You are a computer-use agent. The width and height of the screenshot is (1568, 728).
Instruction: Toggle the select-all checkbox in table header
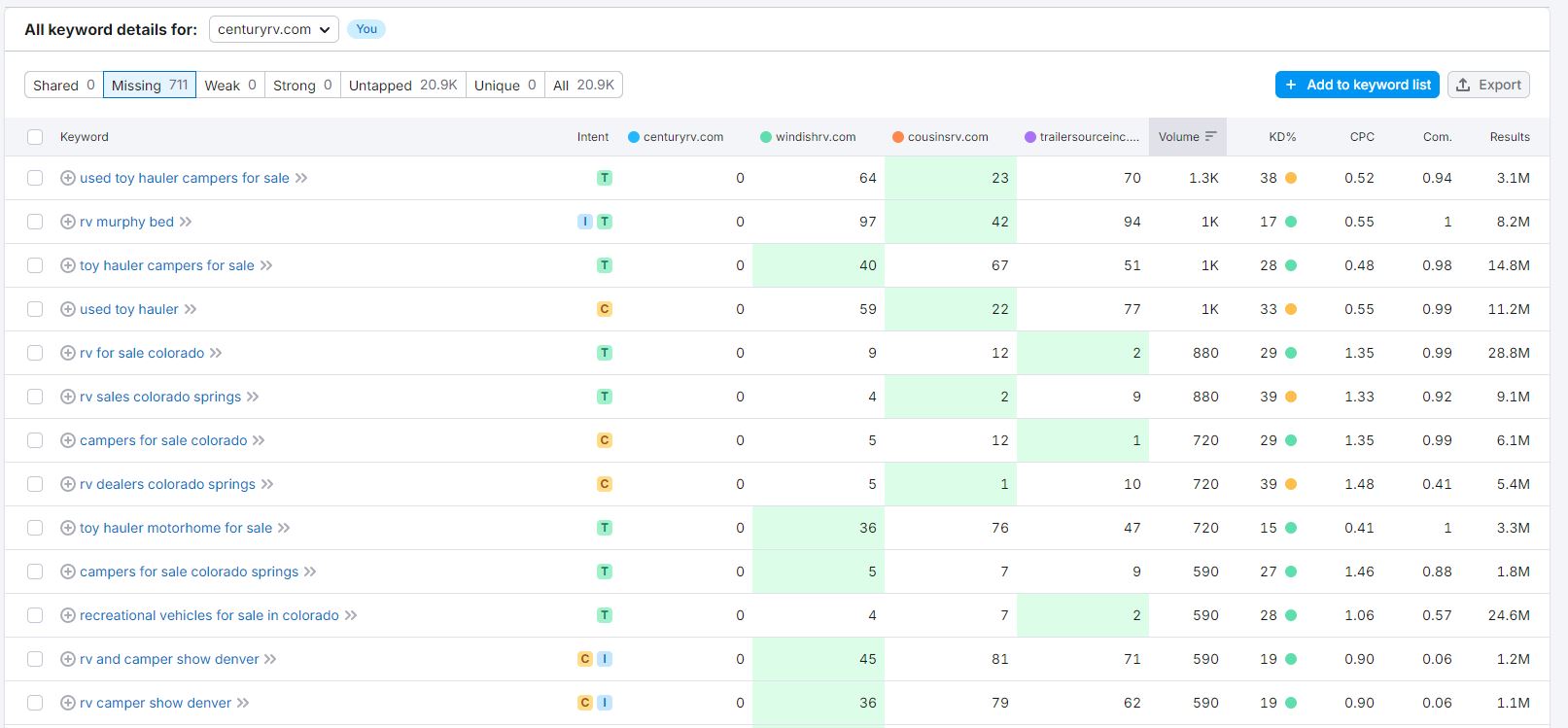tap(35, 137)
